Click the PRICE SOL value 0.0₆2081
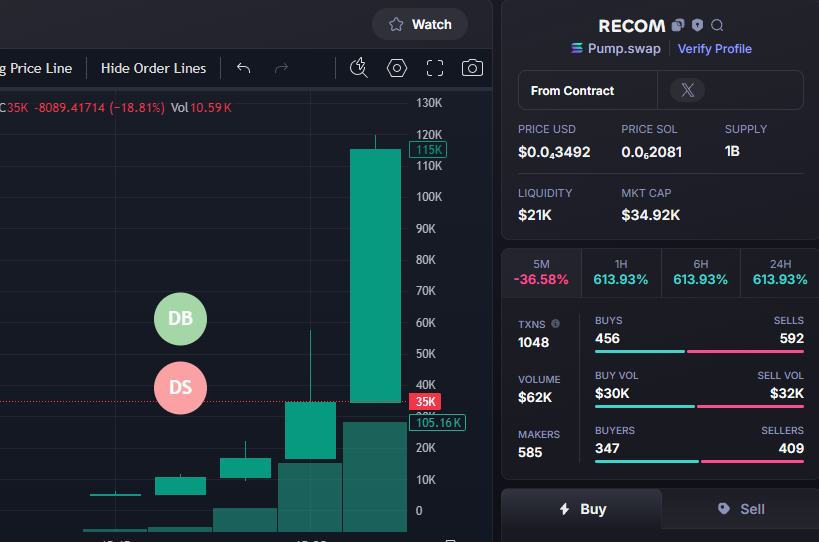Image resolution: width=819 pixels, height=542 pixels. (x=651, y=152)
